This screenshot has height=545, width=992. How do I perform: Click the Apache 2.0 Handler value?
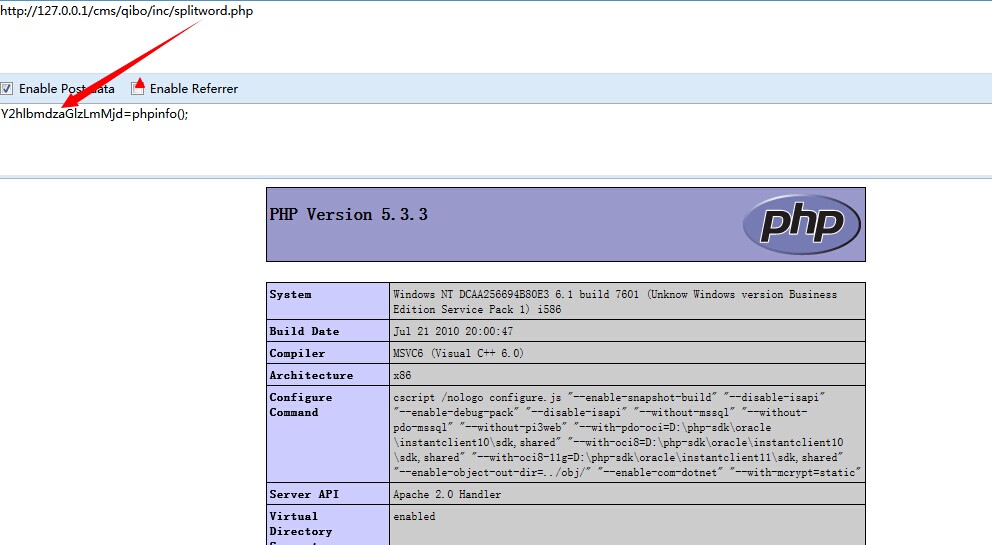(447, 494)
